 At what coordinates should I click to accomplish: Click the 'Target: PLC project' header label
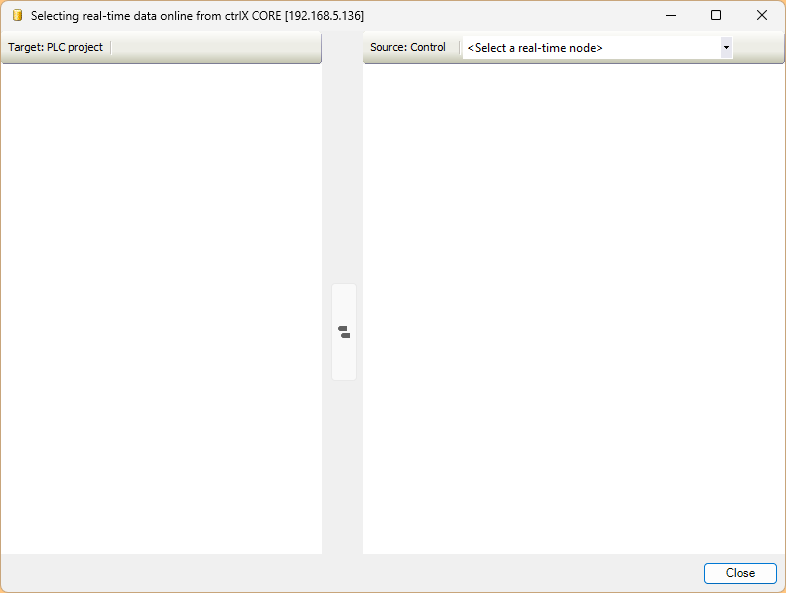tap(55, 47)
